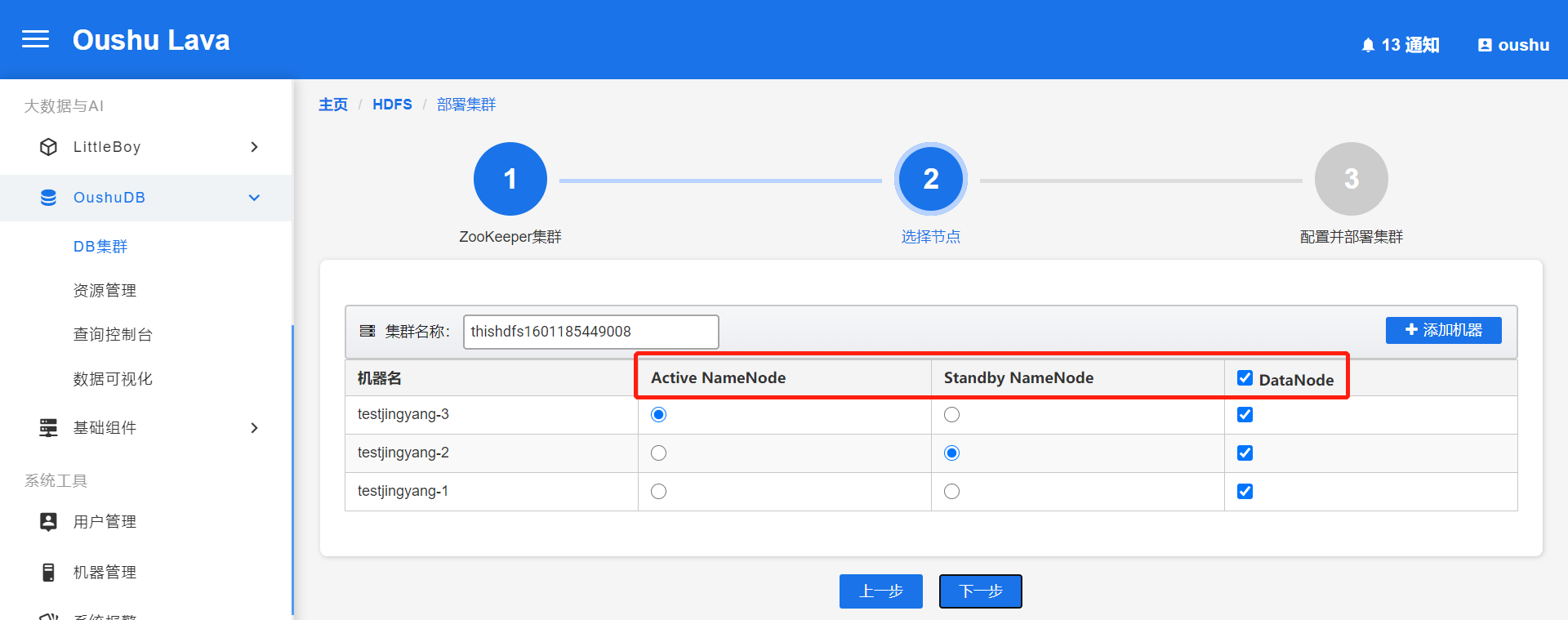Image resolution: width=1568 pixels, height=620 pixels.
Task: Click the 下一步 next step button
Action: 980,591
